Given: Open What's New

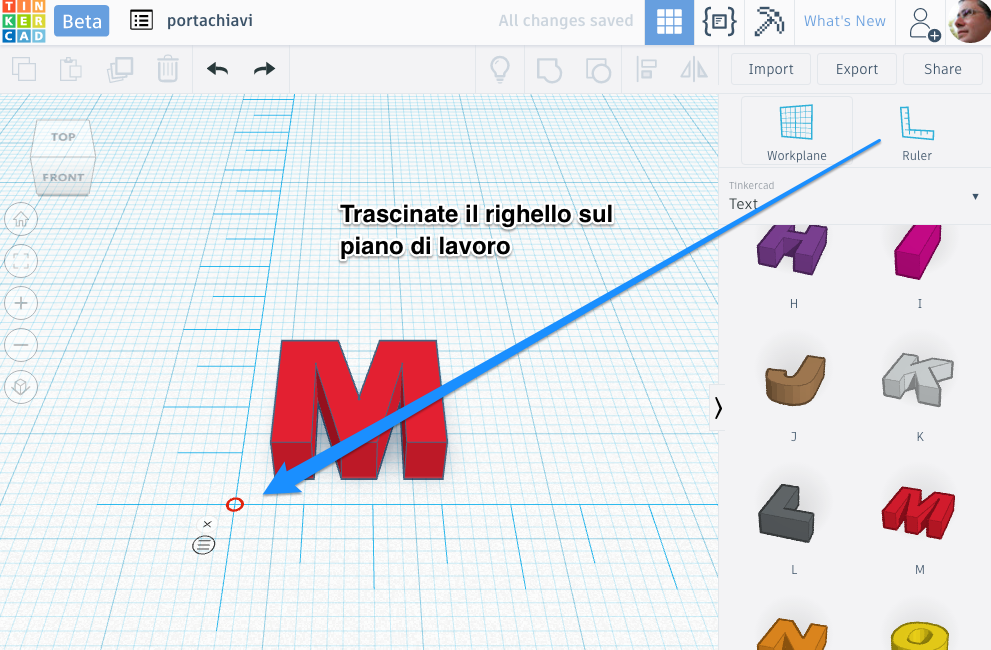Looking at the screenshot, I should click(x=844, y=21).
